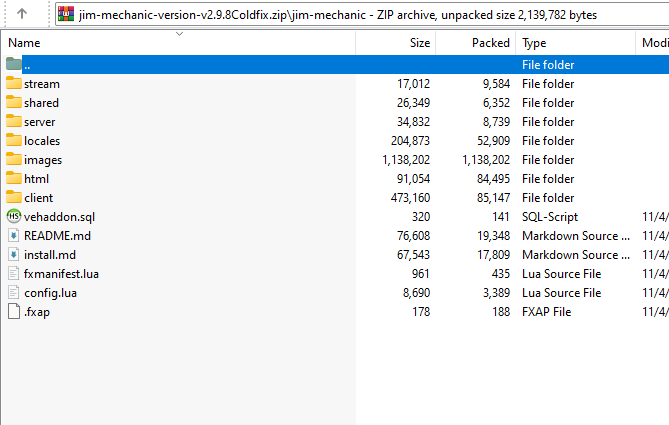Select the 'images' folder name
Image resolution: width=669 pixels, height=425 pixels.
[43, 160]
